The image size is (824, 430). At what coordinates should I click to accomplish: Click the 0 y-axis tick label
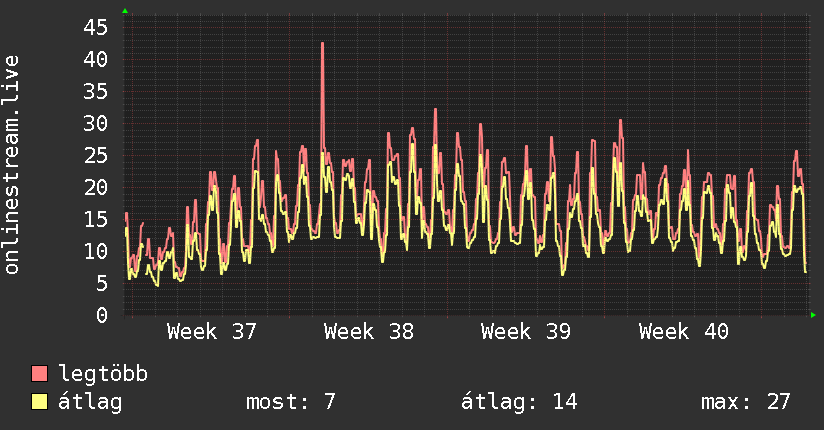tap(102, 315)
